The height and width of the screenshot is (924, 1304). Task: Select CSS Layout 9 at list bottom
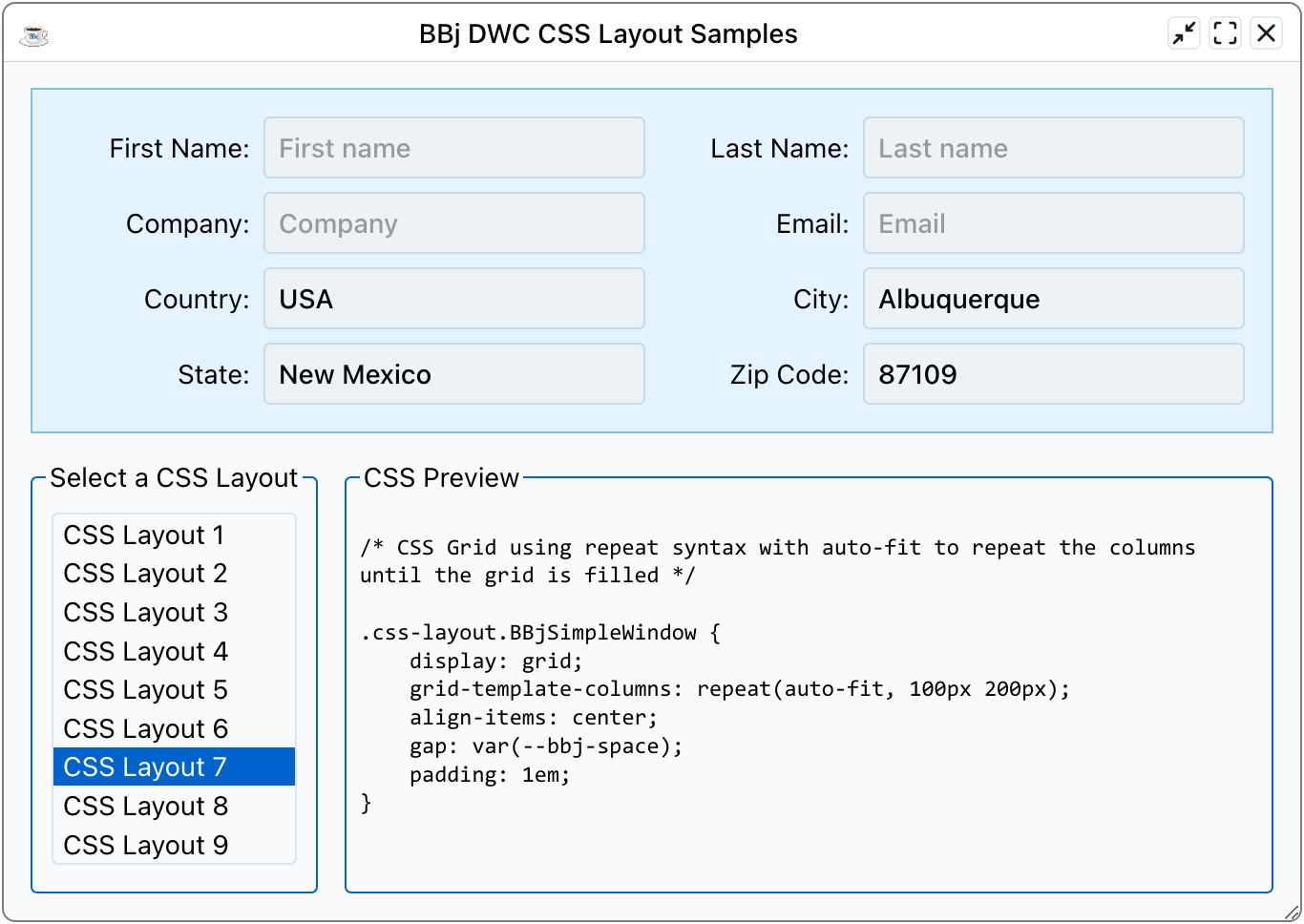coord(174,846)
